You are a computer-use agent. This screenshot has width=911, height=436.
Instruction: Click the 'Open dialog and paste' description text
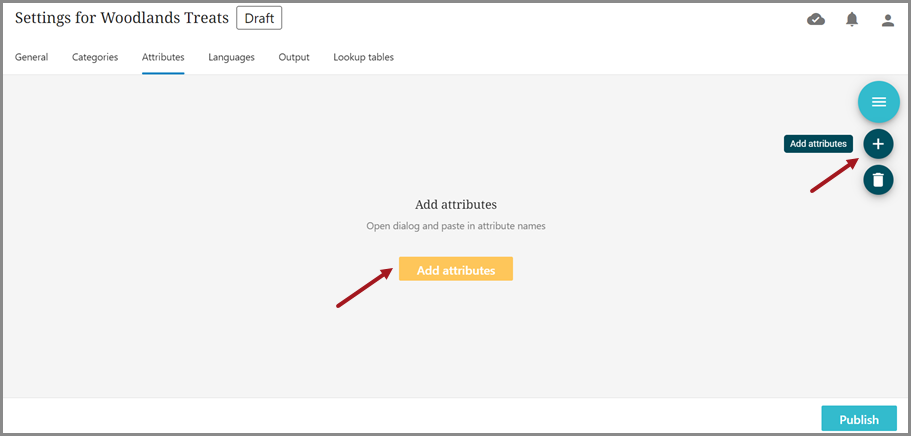[456, 226]
